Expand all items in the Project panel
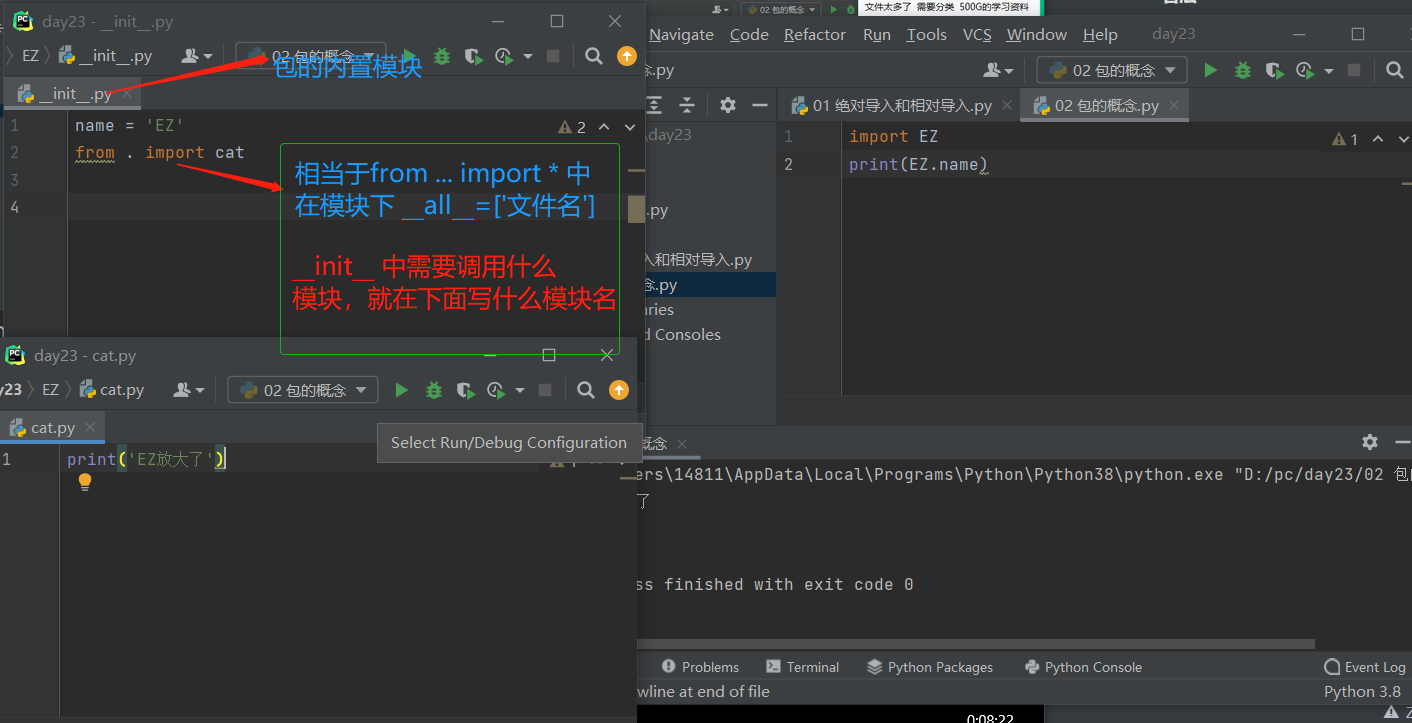The width and height of the screenshot is (1412, 723). tap(655, 105)
